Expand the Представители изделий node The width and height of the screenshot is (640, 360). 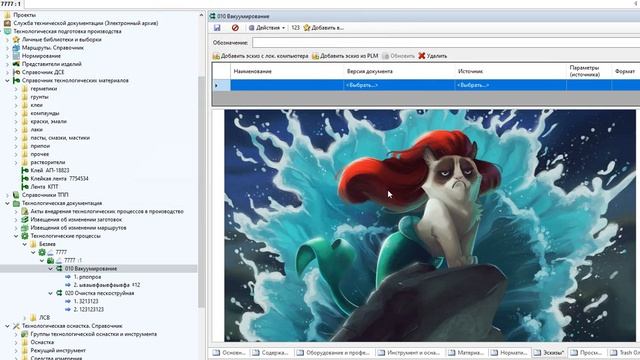tap(7, 64)
